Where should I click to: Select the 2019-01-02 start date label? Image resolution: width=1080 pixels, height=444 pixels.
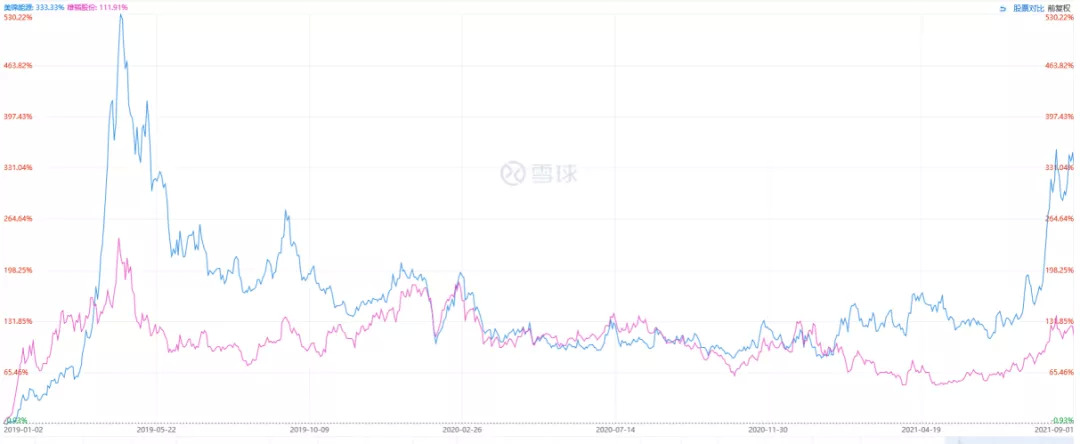23,430
